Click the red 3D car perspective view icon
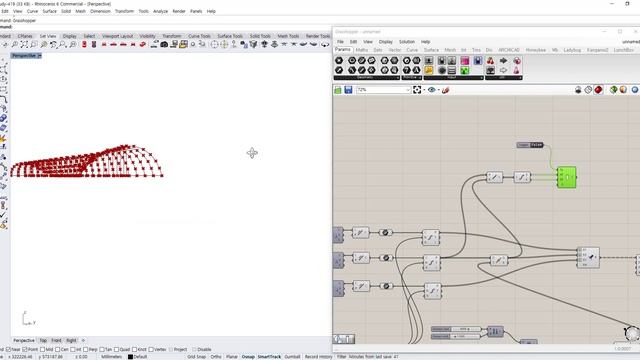Viewport: 640px width, 360px height. (142, 44)
